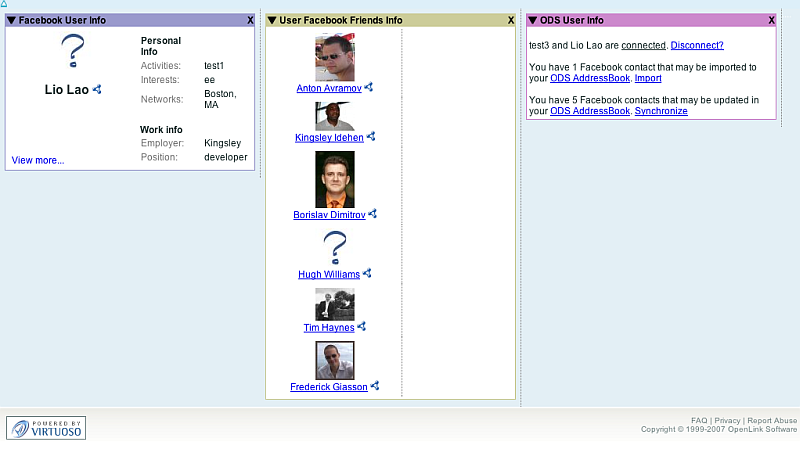The height and width of the screenshot is (456, 800).
Task: Open ODS AddressBook link in update sentence
Action: (590, 111)
